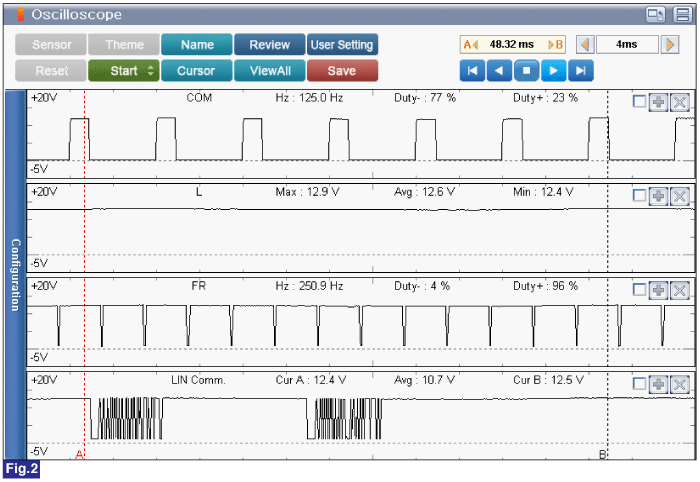Expand the FR channel with plus icon

[658, 290]
